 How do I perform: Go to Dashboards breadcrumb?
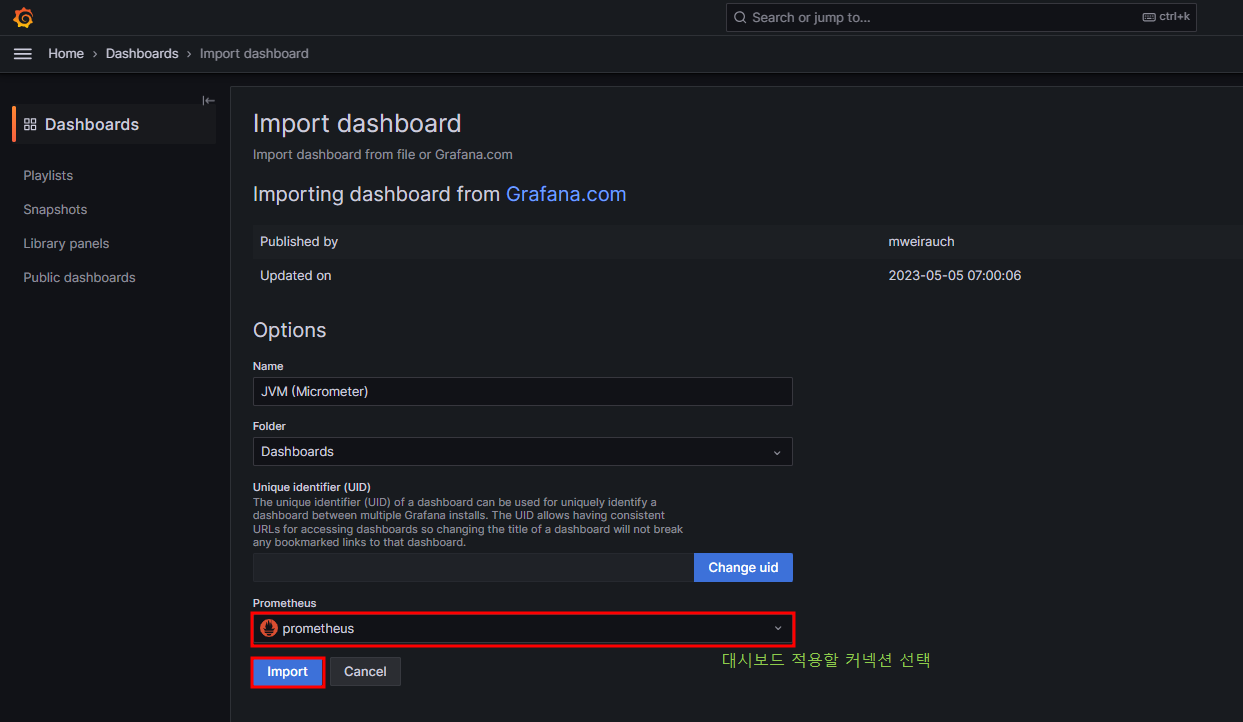point(142,54)
